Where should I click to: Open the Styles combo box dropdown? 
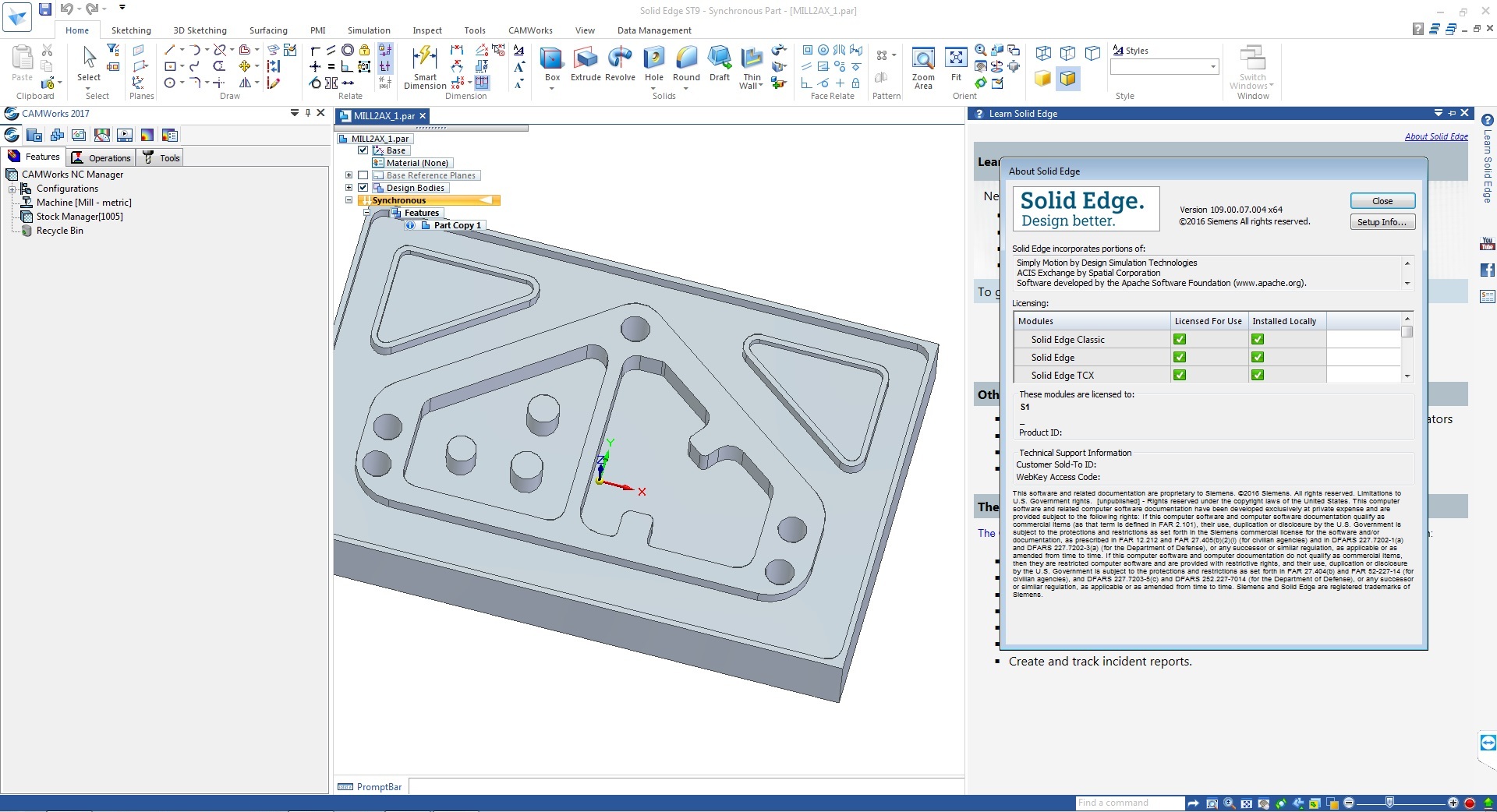(x=1212, y=67)
